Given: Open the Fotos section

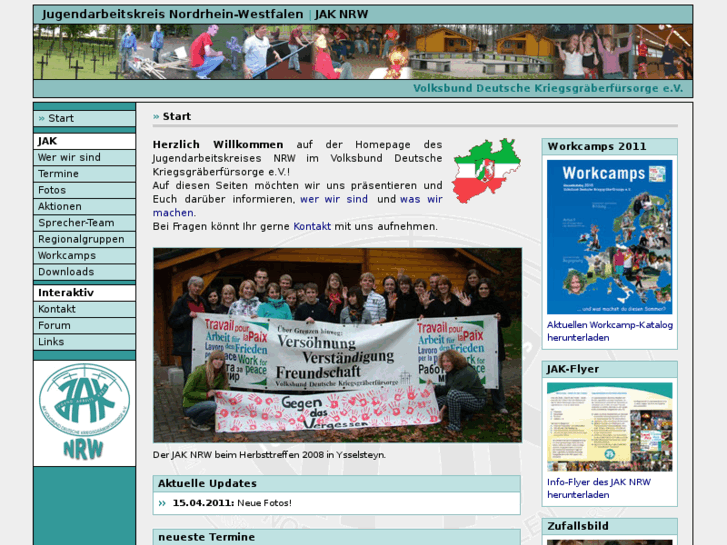Looking at the screenshot, I should 84,190.
